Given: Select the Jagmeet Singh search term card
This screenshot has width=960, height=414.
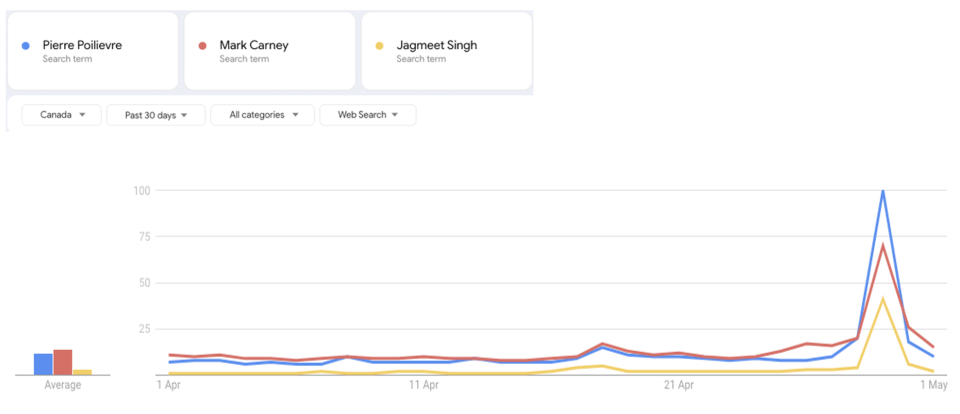Looking at the screenshot, I should click(x=446, y=51).
